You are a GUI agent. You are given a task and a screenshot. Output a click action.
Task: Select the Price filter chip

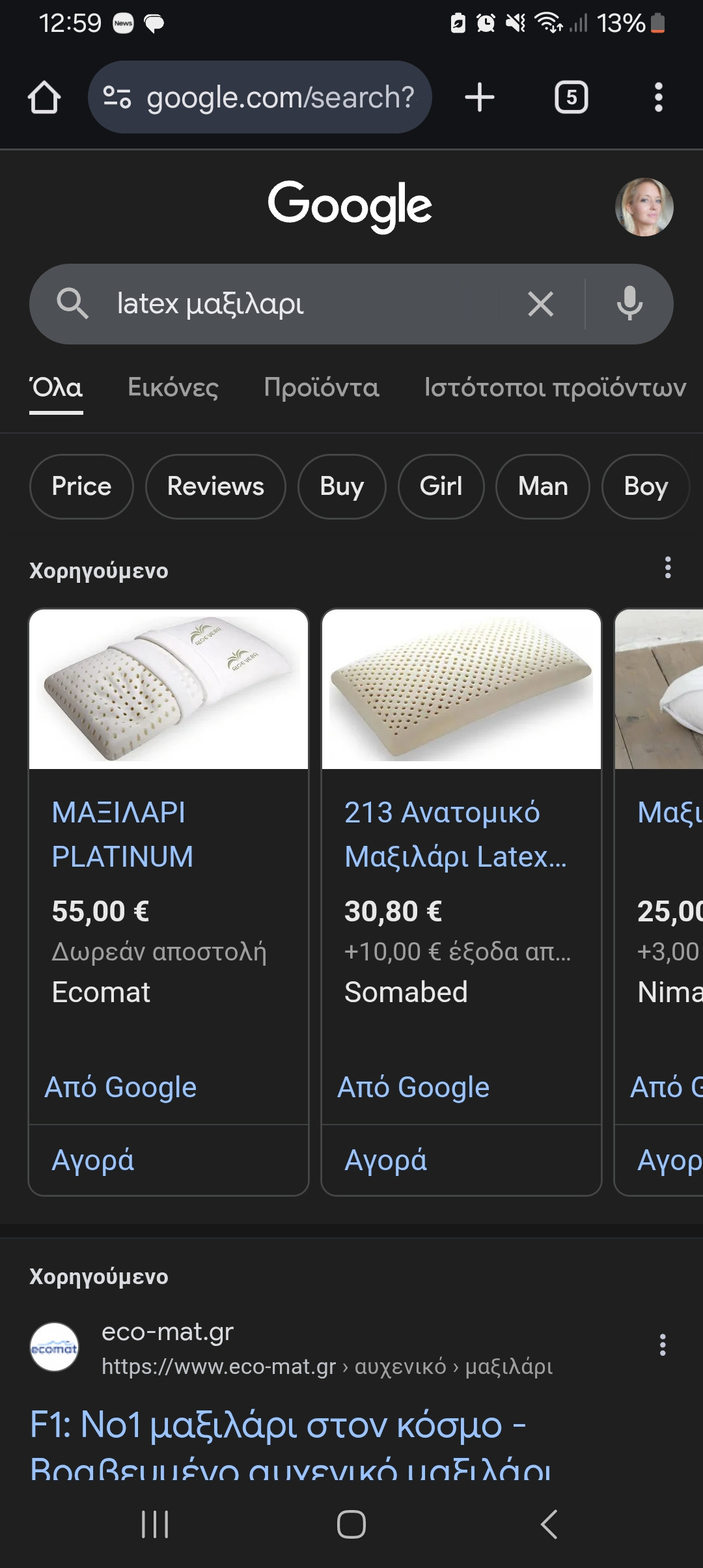click(x=81, y=486)
